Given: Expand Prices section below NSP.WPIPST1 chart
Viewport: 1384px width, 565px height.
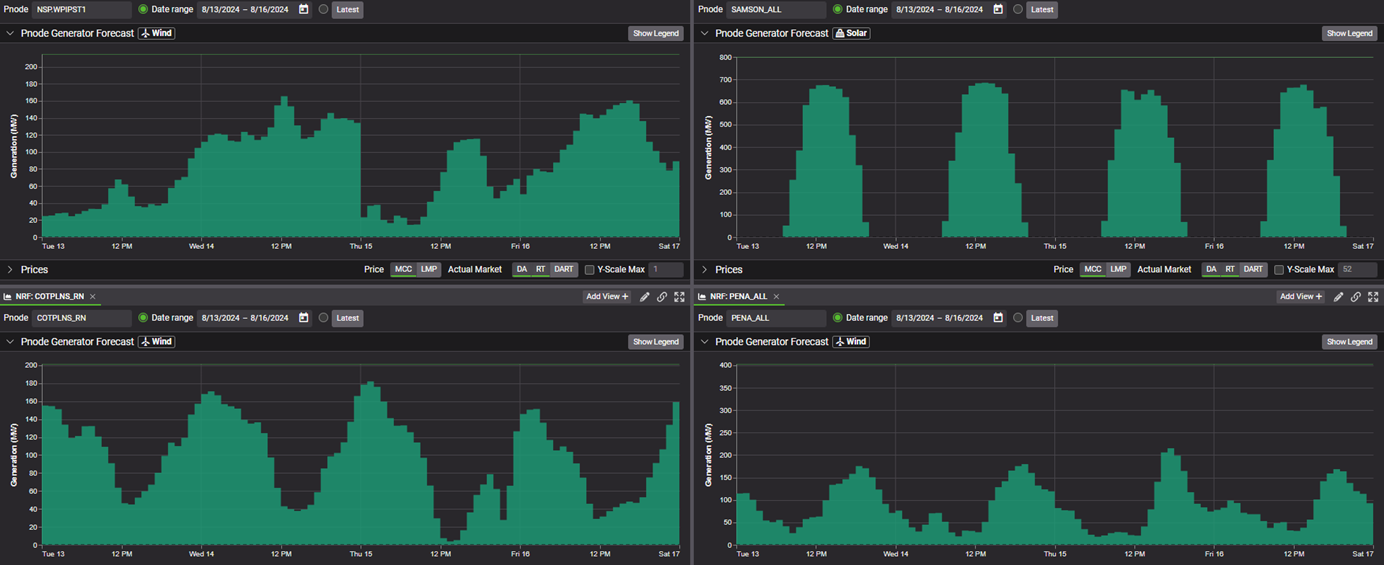Looking at the screenshot, I should pyautogui.click(x=10, y=270).
